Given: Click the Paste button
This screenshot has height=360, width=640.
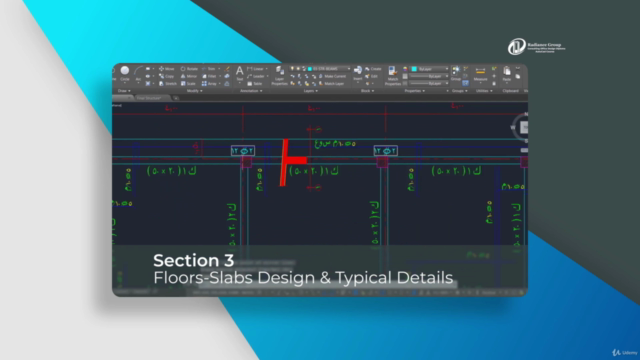Looking at the screenshot, I should click(507, 73).
